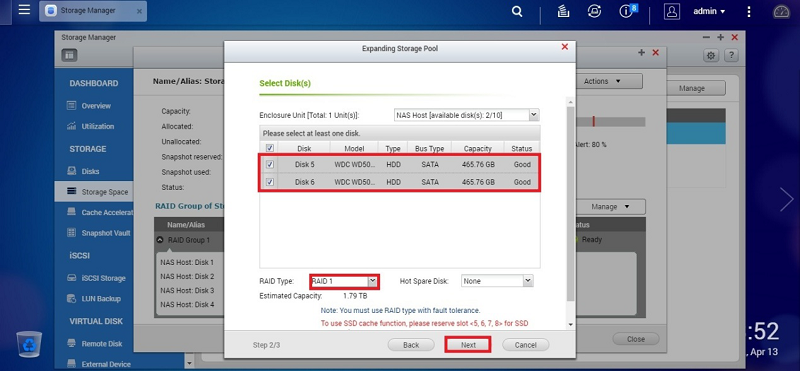Open the Enclosure Unit dropdown
800x371 pixels.
pos(467,115)
